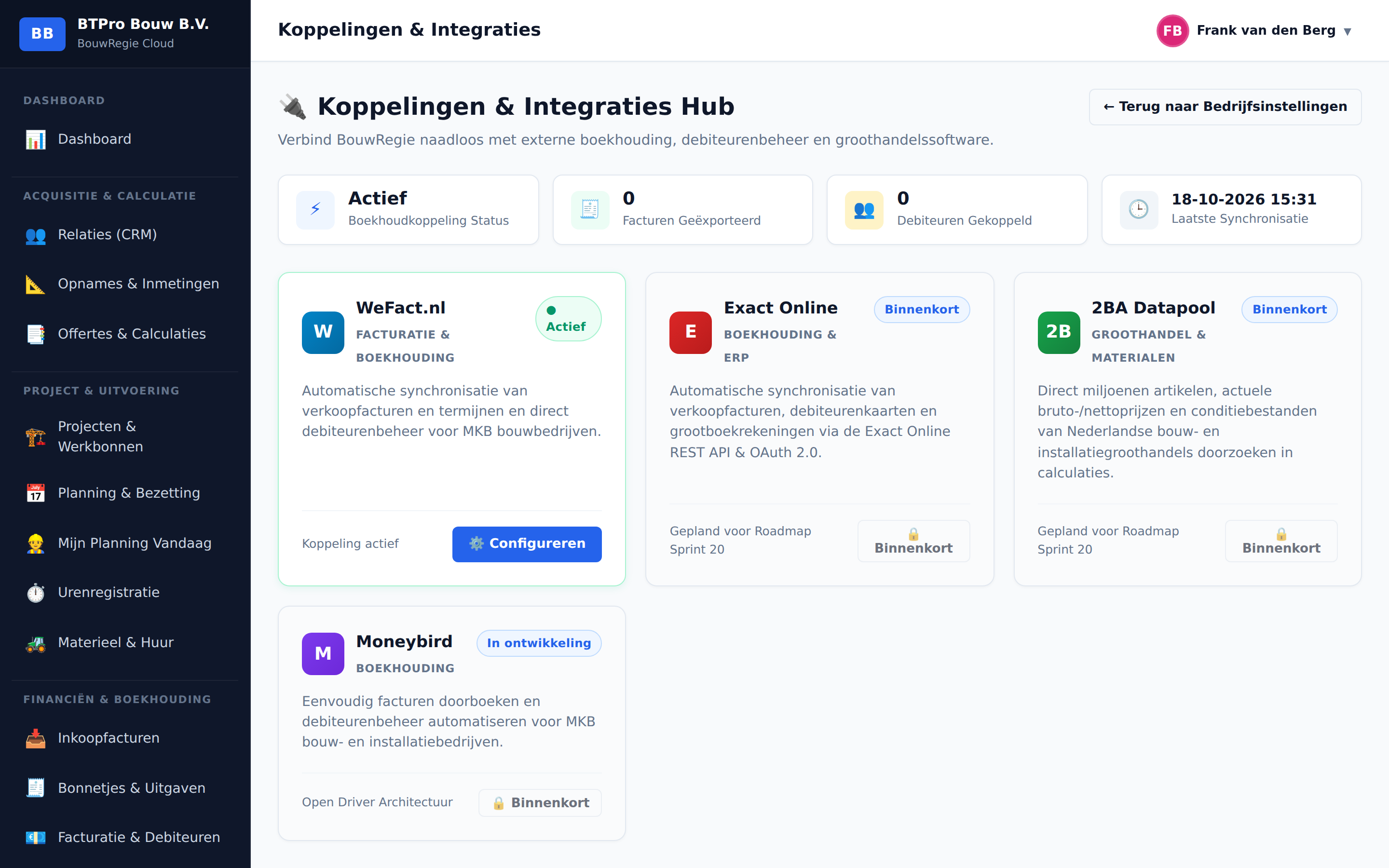Open Inkoopfacturen inbox icon
Image resolution: width=1389 pixels, height=868 pixels.
click(x=36, y=738)
